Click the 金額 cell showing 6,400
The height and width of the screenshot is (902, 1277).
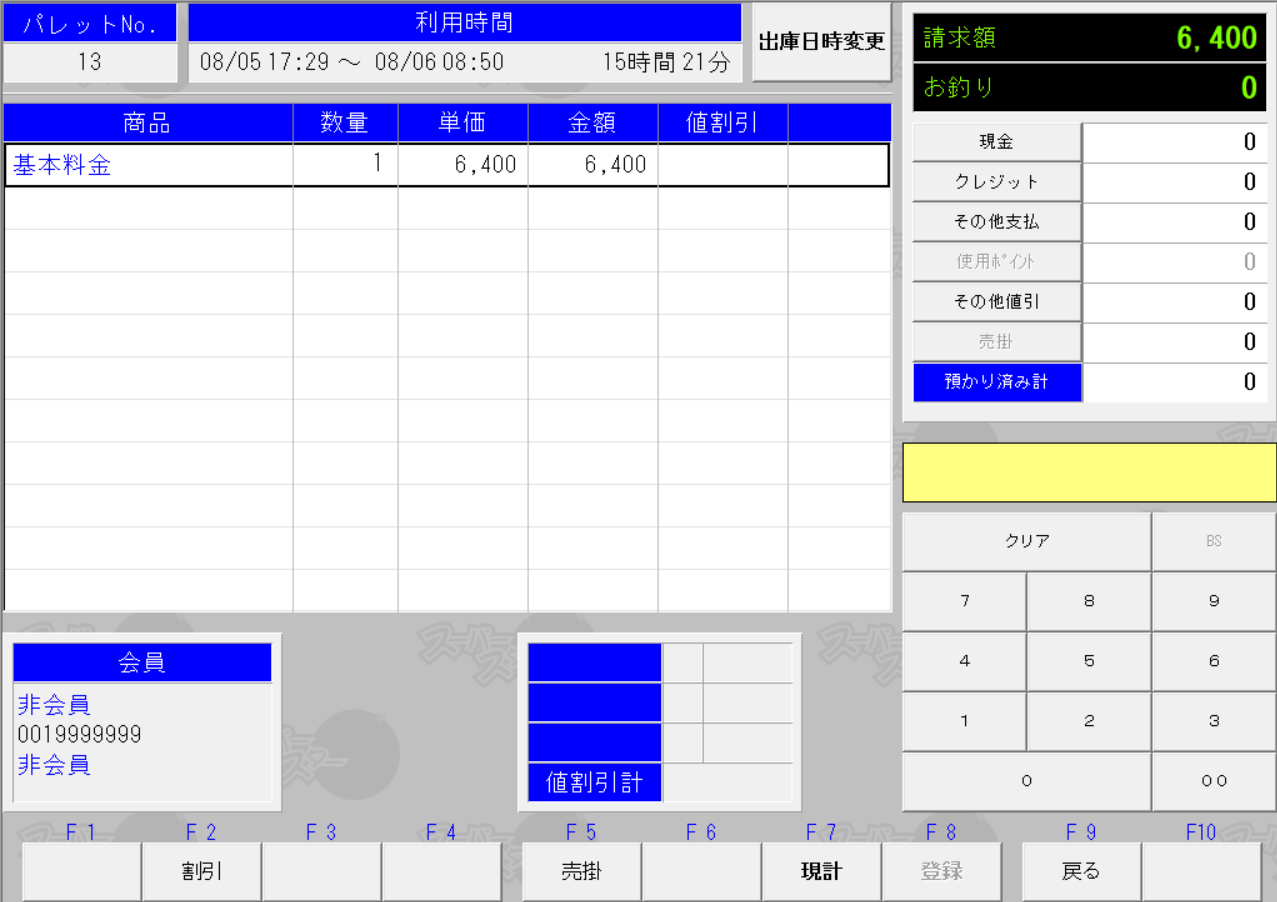tap(593, 165)
